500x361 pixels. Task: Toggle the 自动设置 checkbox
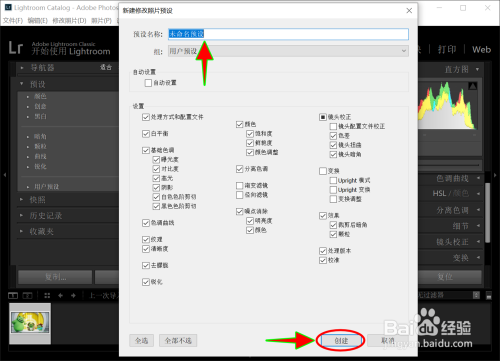148,83
